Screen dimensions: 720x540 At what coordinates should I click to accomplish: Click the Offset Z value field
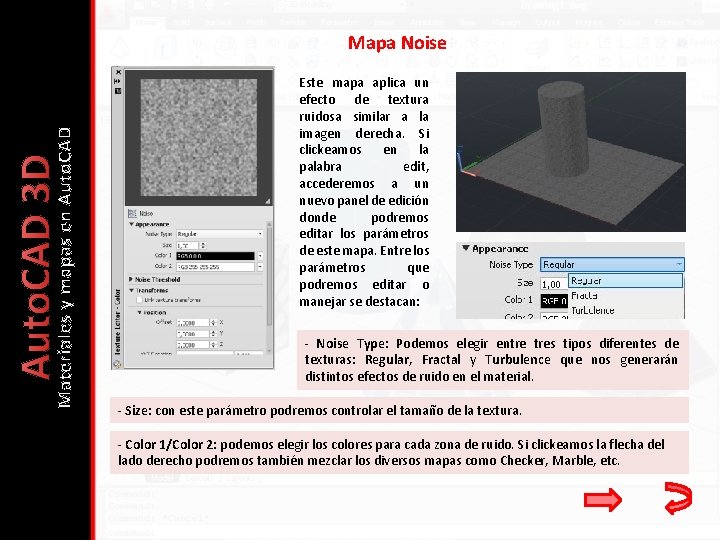pyautogui.click(x=192, y=345)
